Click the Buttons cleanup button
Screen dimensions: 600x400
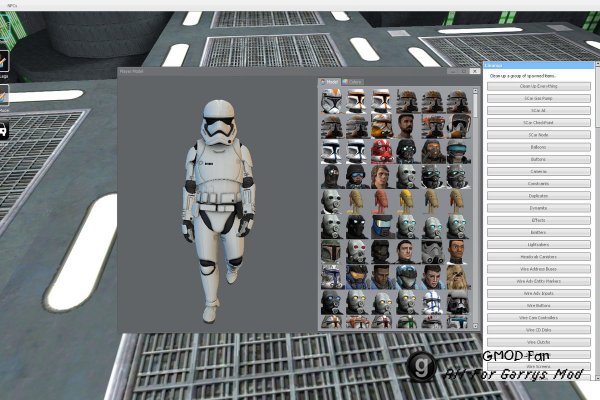(x=538, y=159)
